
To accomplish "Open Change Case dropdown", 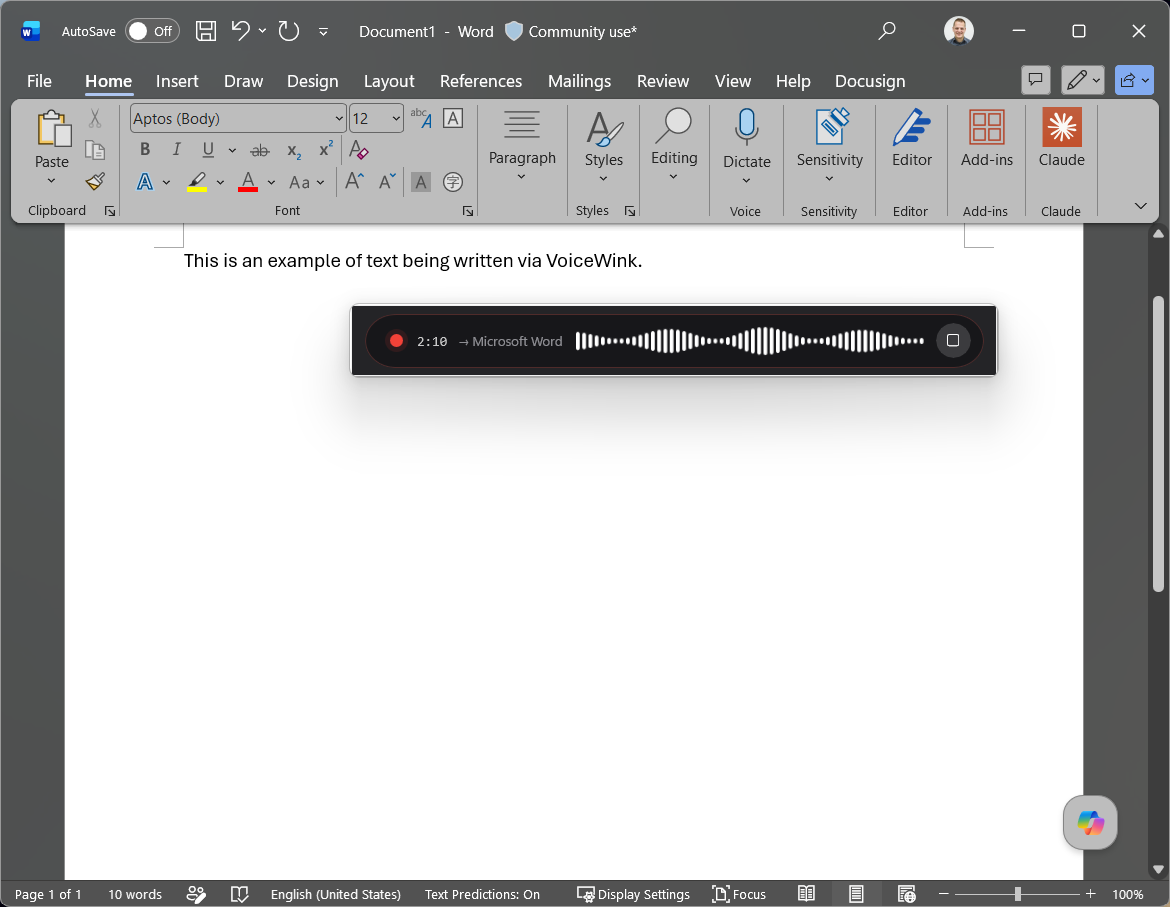I will click(307, 182).
